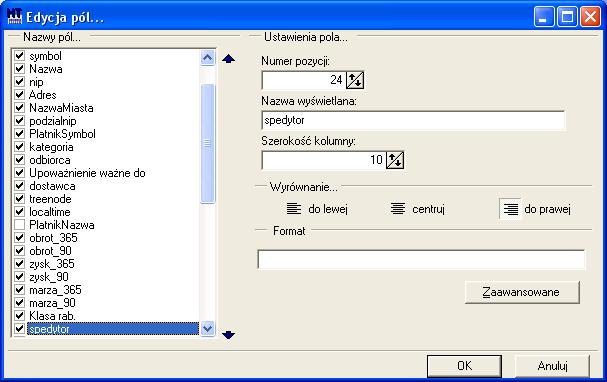Uncheck the Klasa rab. checkbox
The width and height of the screenshot is (607, 382).
click(x=19, y=316)
